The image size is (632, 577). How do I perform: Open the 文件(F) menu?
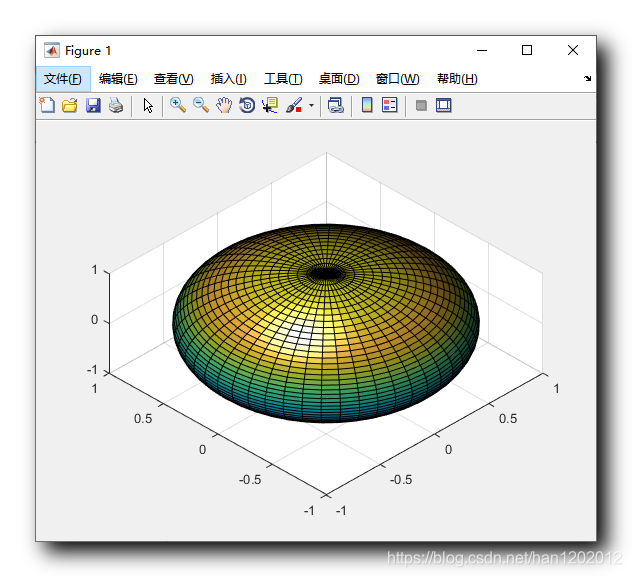[x=63, y=79]
